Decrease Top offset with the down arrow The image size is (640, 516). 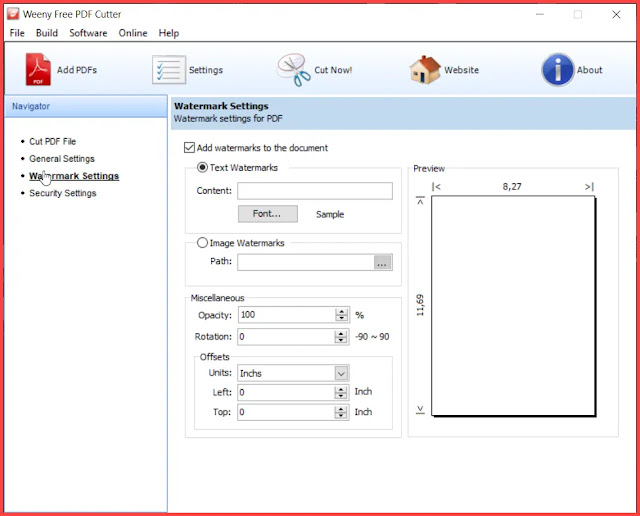[341, 416]
